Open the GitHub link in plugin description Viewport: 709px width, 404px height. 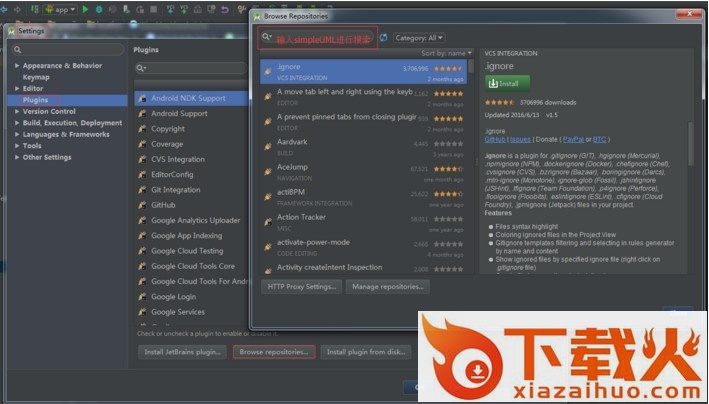pos(495,139)
